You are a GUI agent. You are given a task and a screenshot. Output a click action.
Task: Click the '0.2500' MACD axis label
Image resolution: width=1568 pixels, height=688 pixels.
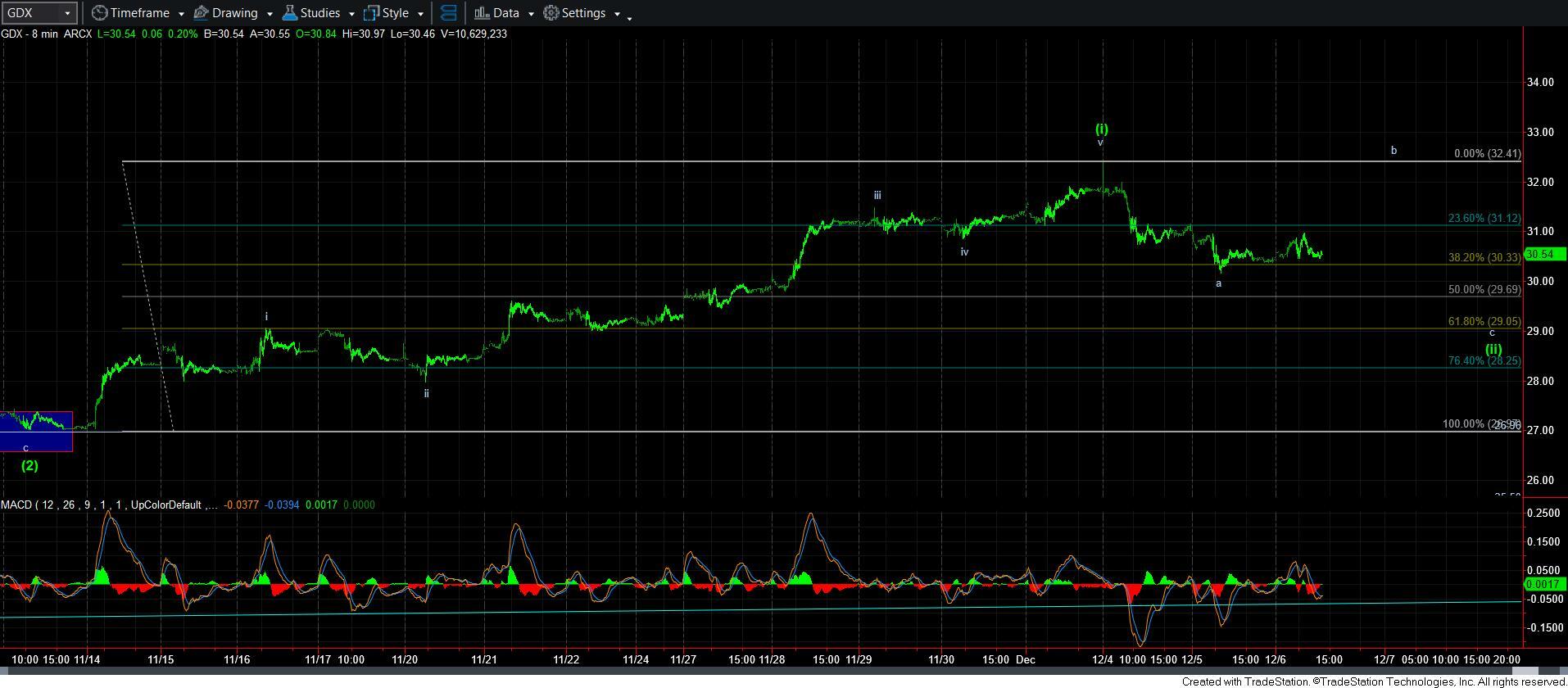(1543, 513)
